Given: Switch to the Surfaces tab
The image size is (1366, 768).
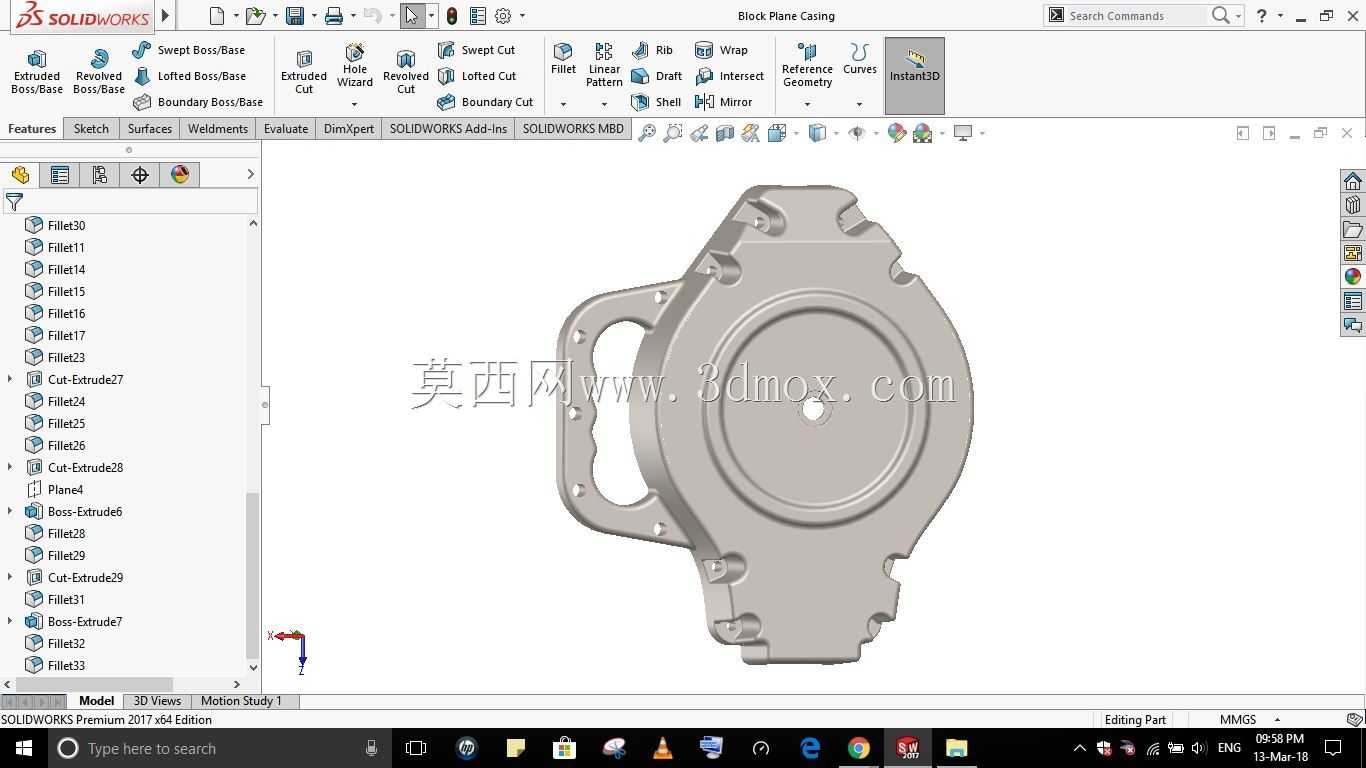Looking at the screenshot, I should coord(150,129).
